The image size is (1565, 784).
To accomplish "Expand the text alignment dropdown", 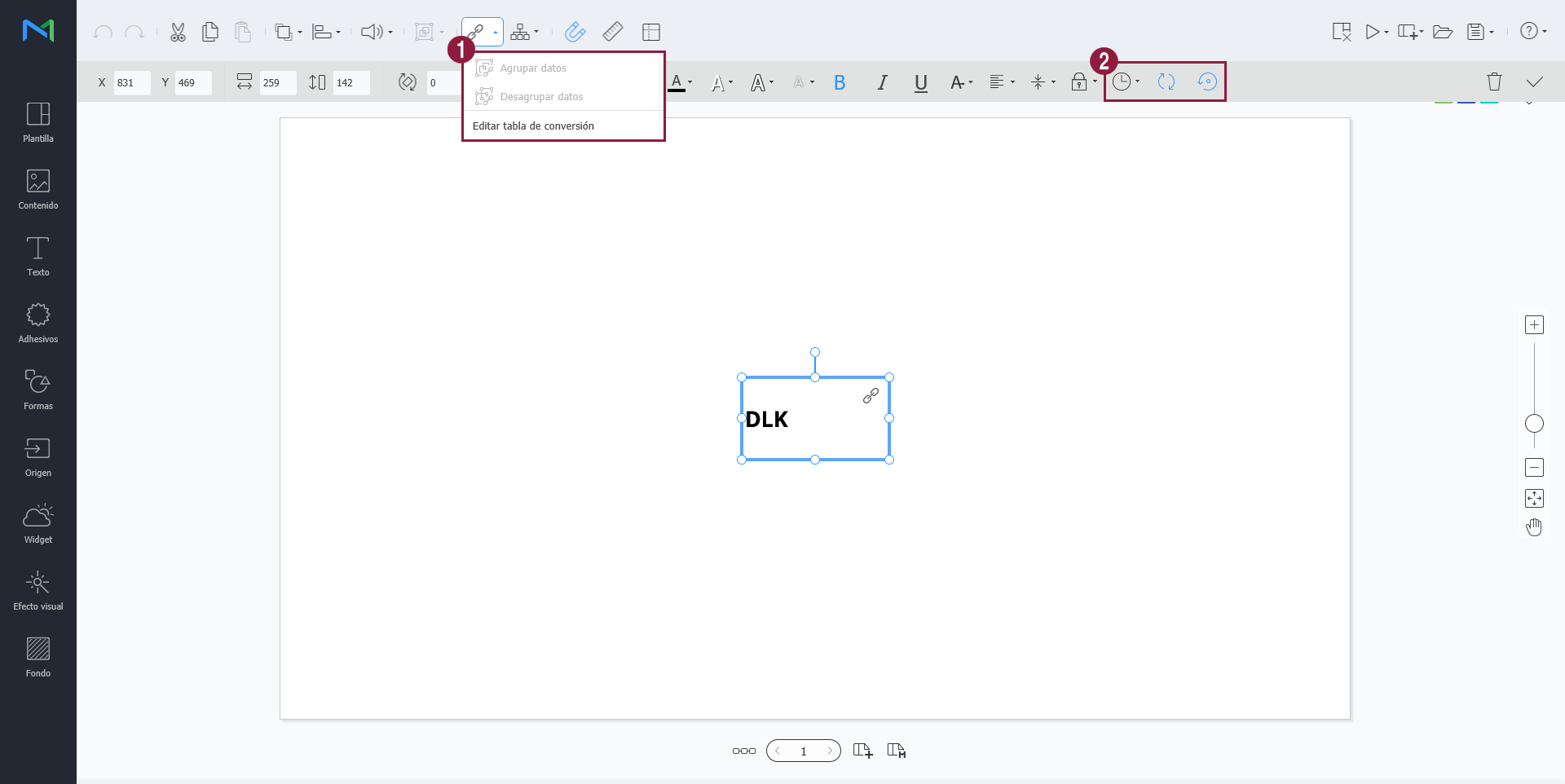I will [x=1002, y=82].
